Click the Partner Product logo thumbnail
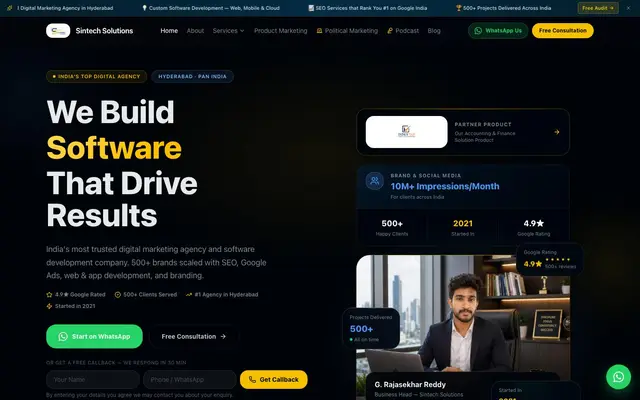This screenshot has width=640, height=400. 407,132
